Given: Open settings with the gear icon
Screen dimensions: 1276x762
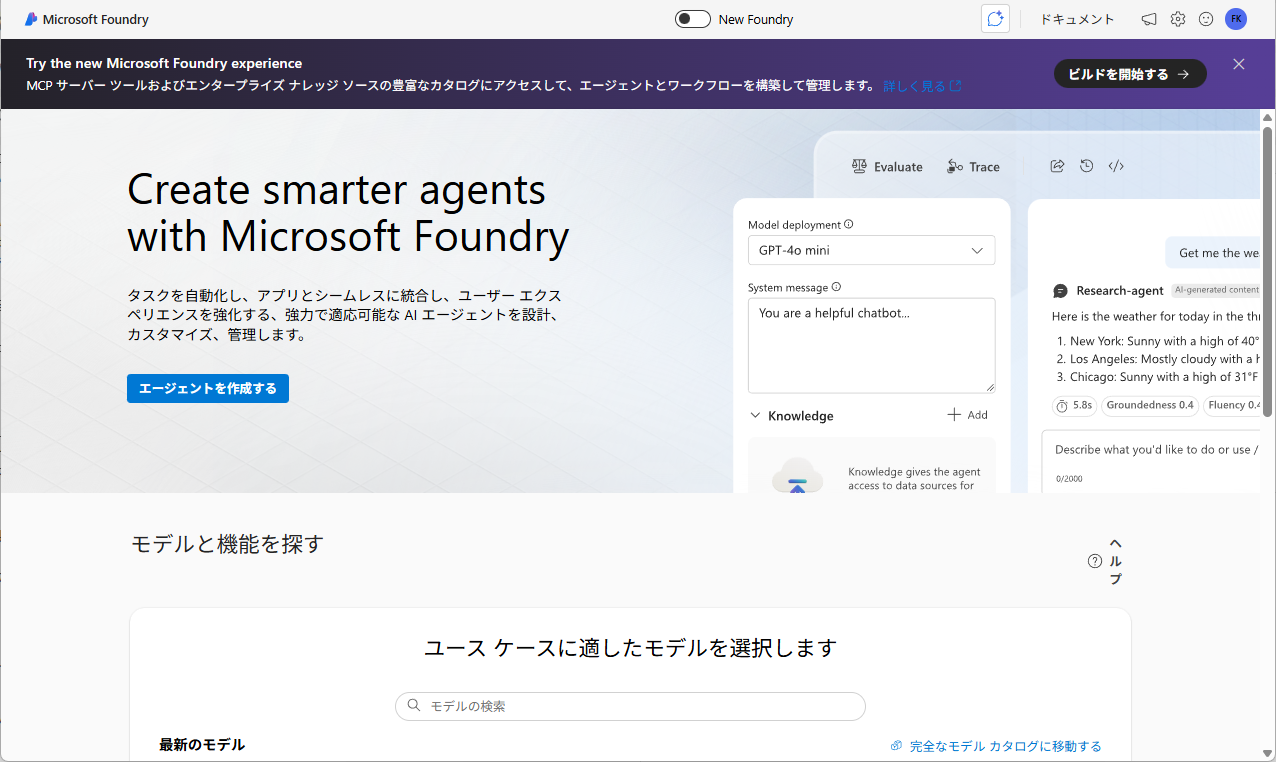Looking at the screenshot, I should tap(1177, 18).
